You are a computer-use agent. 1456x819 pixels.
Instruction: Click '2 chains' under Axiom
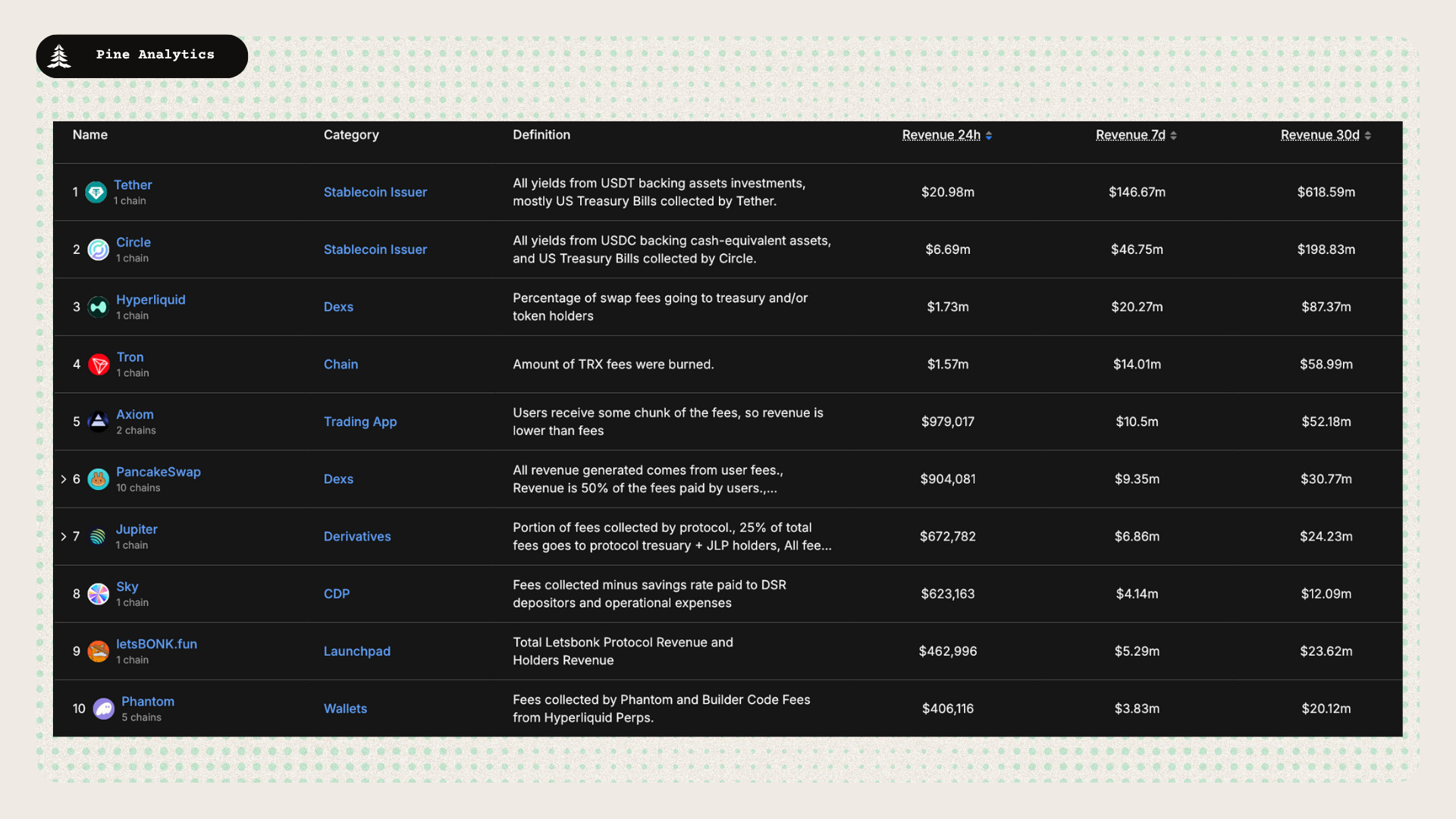(x=136, y=431)
